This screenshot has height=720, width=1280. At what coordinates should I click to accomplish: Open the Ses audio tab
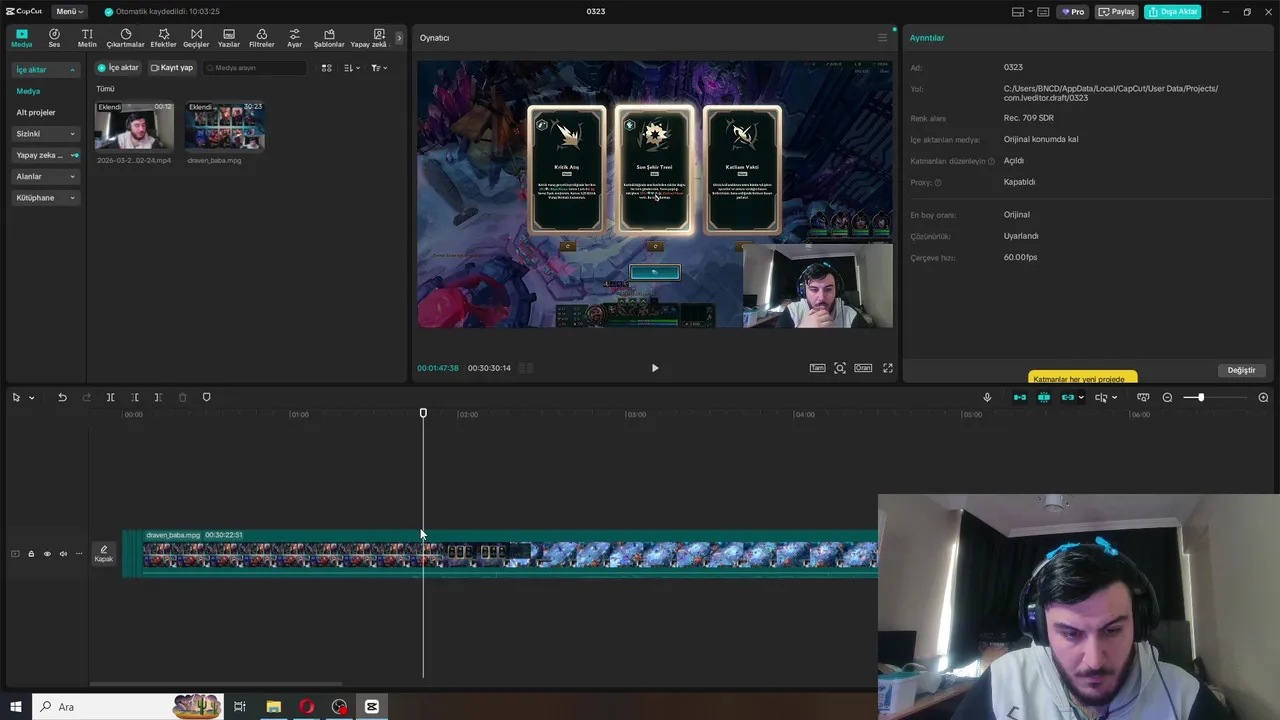(54, 38)
